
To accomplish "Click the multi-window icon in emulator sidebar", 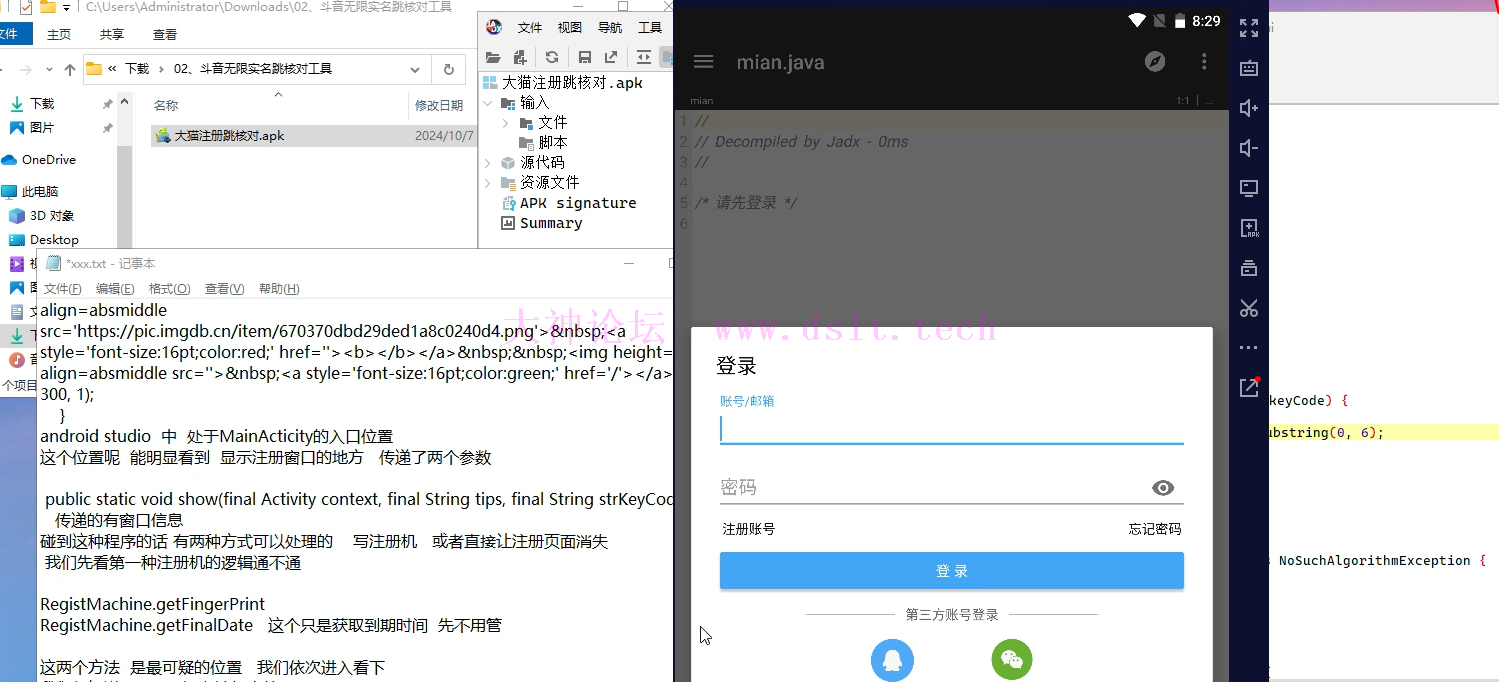I will [x=1249, y=268].
